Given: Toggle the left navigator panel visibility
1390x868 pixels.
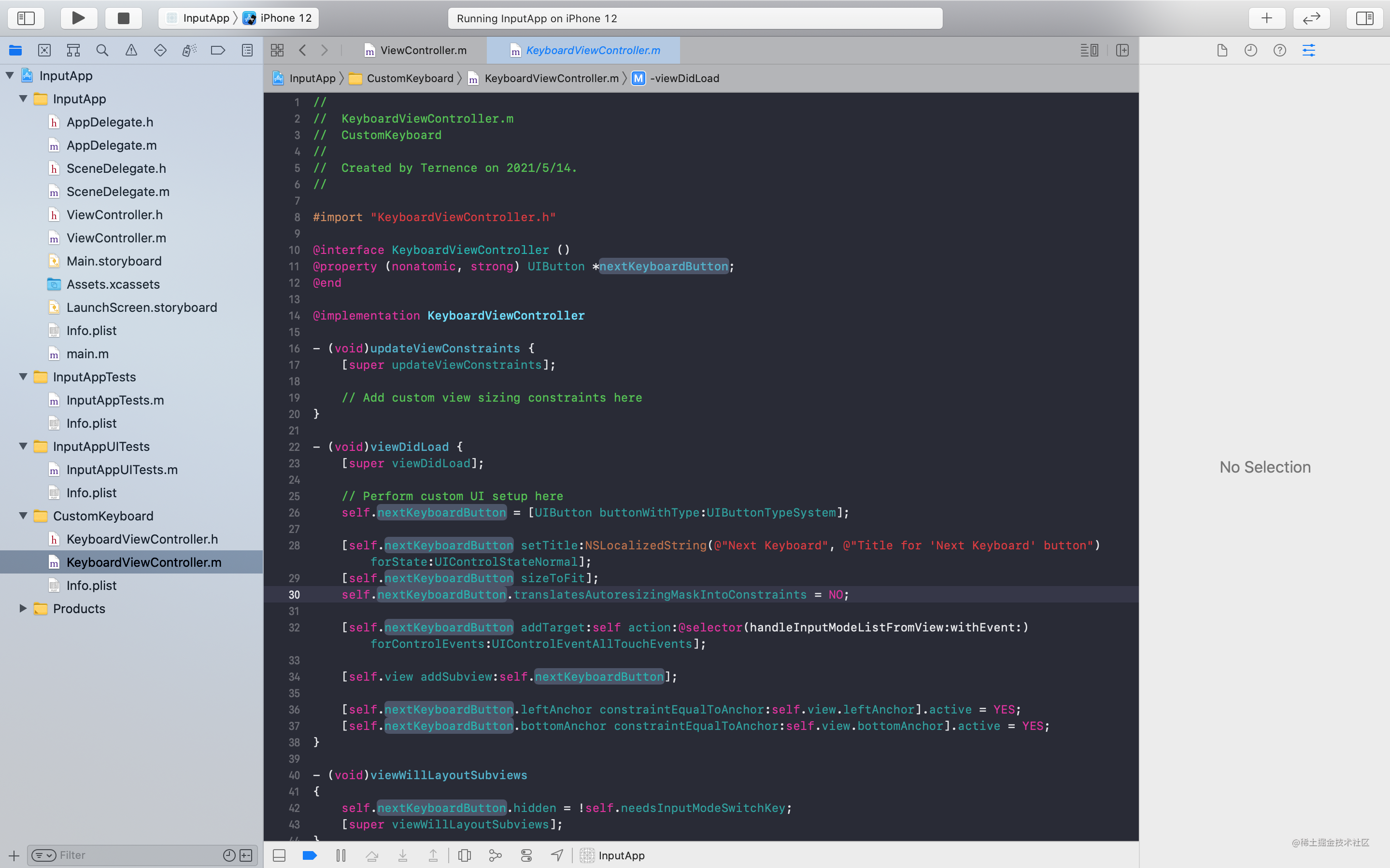Looking at the screenshot, I should point(26,18).
